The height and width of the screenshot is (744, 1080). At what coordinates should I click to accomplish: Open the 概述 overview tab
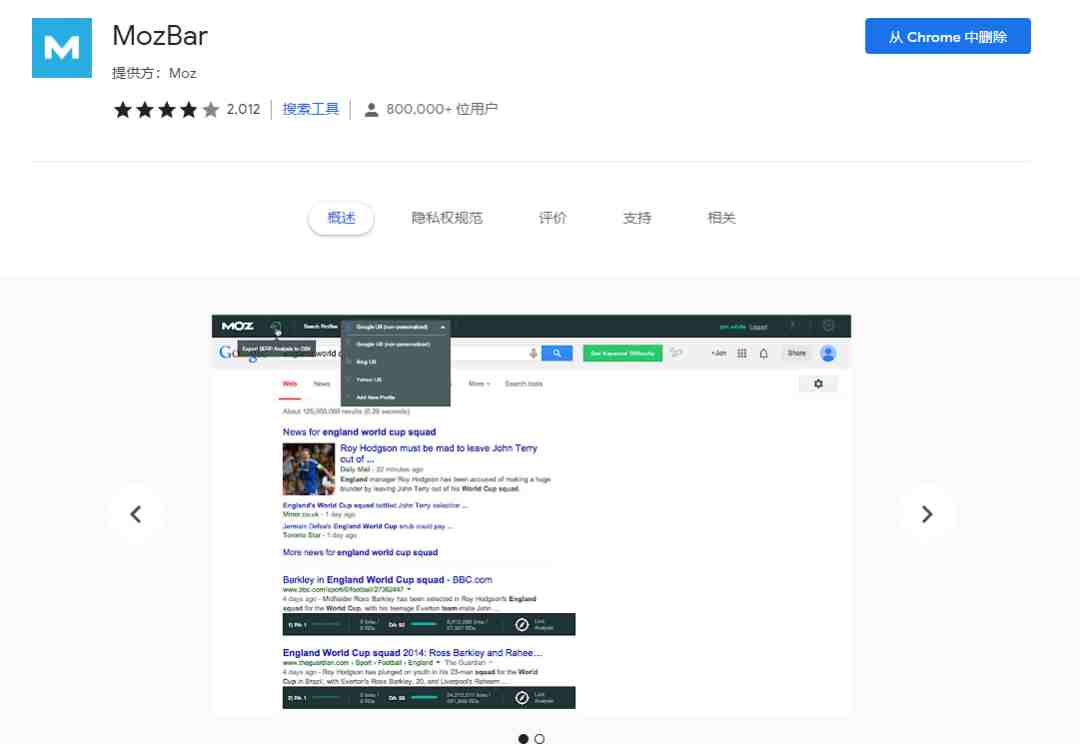[x=341, y=218]
